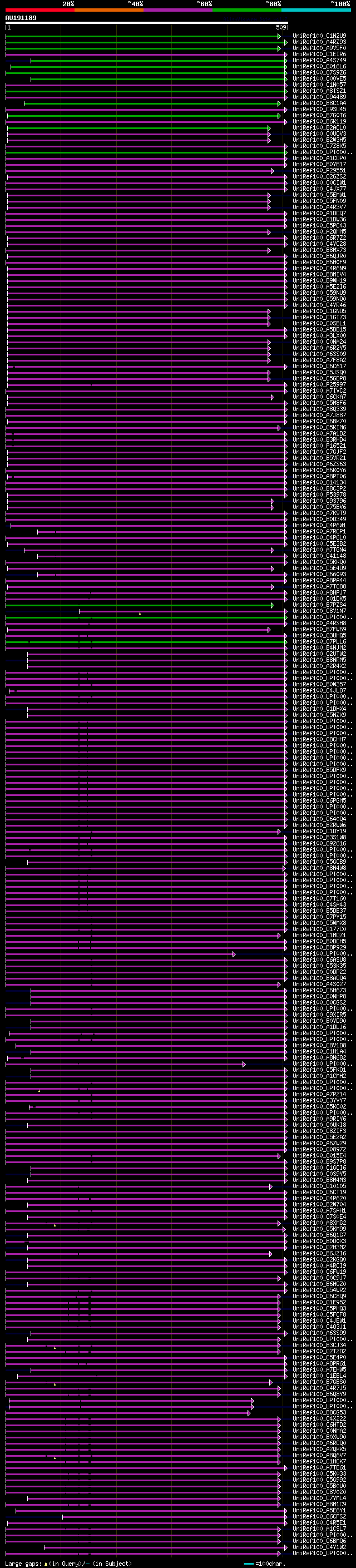Open hit UniRef100_C1N2U9
This screenshot has width=356, height=1568.
click(319, 36)
